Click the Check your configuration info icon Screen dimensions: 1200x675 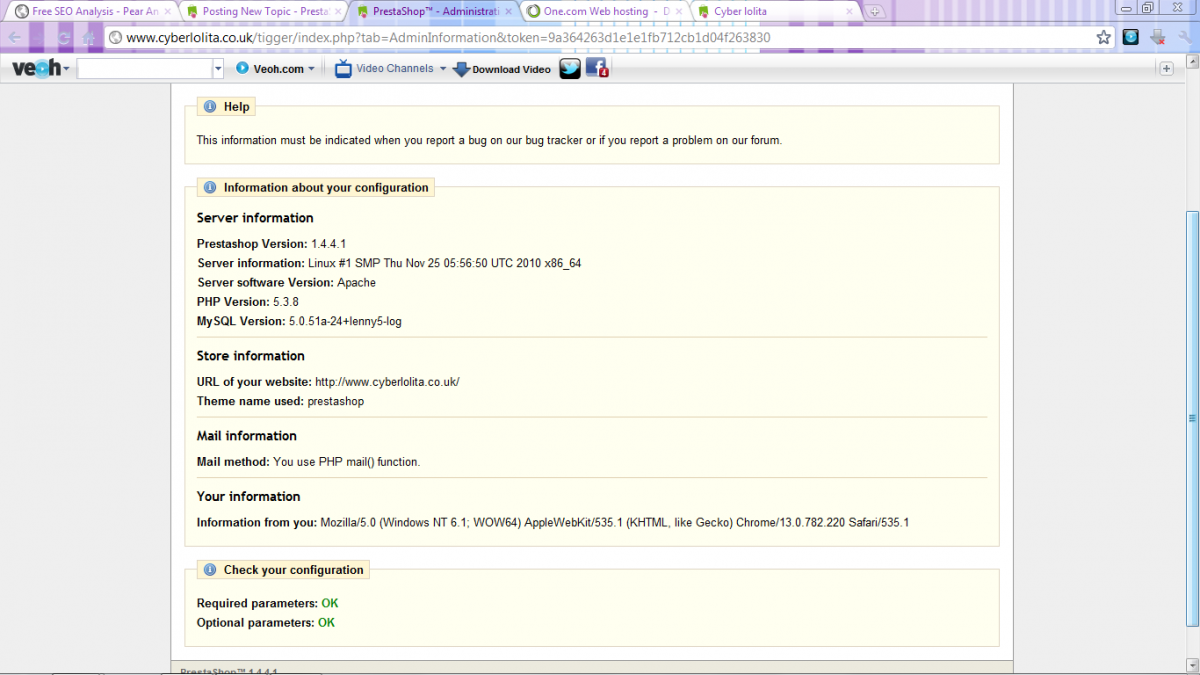210,570
